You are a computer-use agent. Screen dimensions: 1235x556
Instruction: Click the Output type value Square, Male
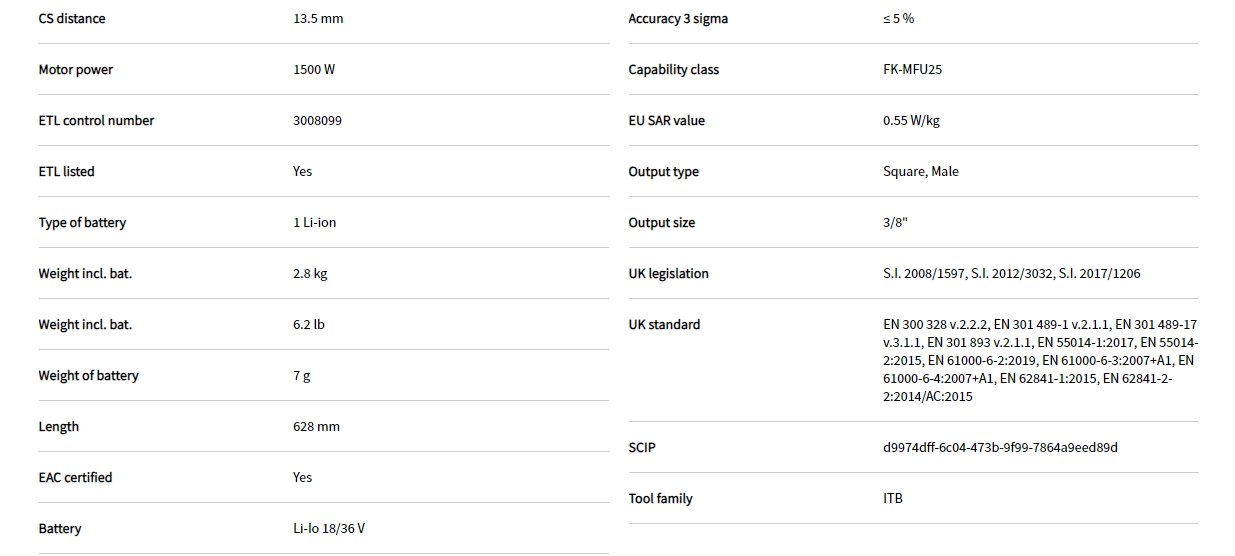pos(920,172)
